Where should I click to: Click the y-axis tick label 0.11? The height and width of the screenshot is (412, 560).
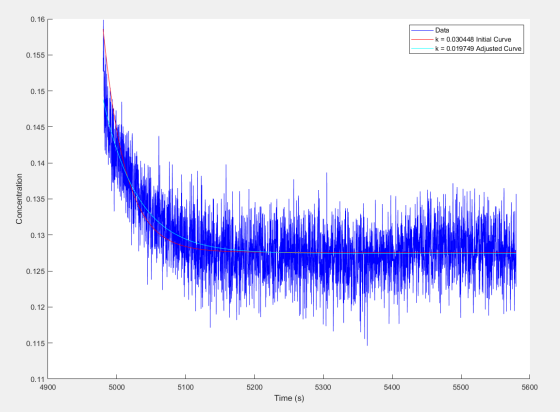coord(38,379)
